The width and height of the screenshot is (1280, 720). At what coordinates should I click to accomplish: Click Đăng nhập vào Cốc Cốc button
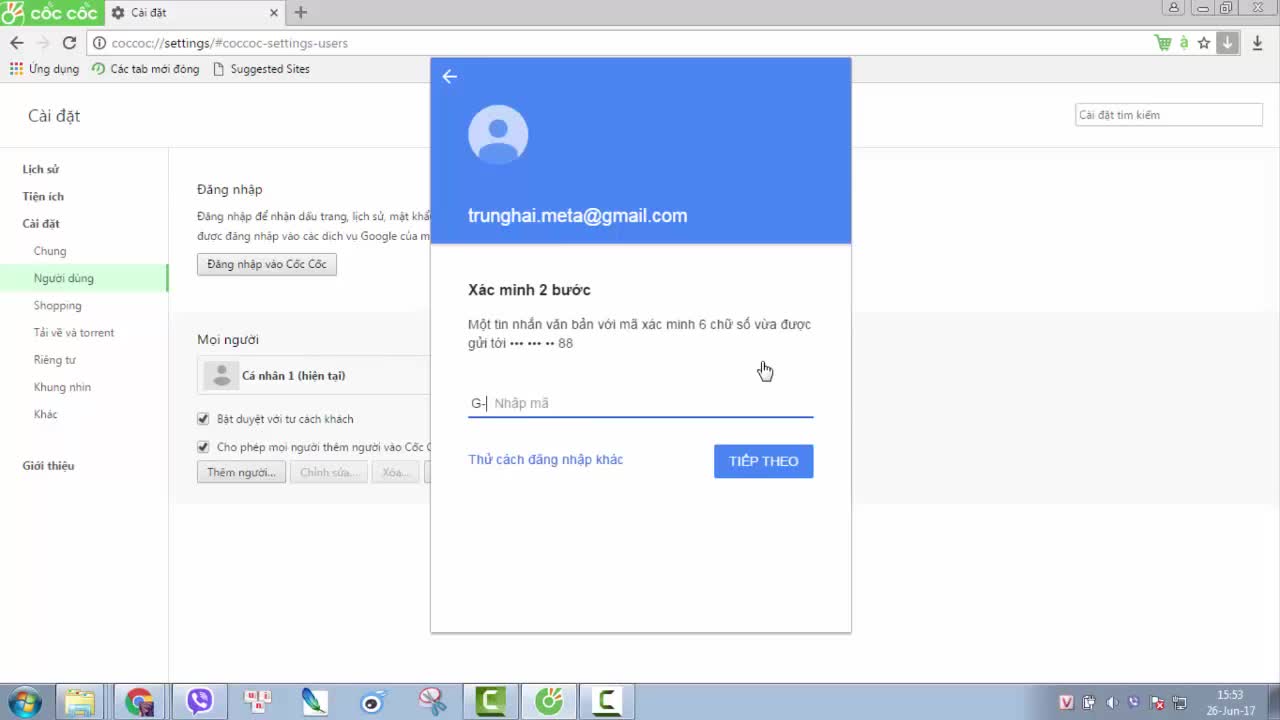click(267, 264)
